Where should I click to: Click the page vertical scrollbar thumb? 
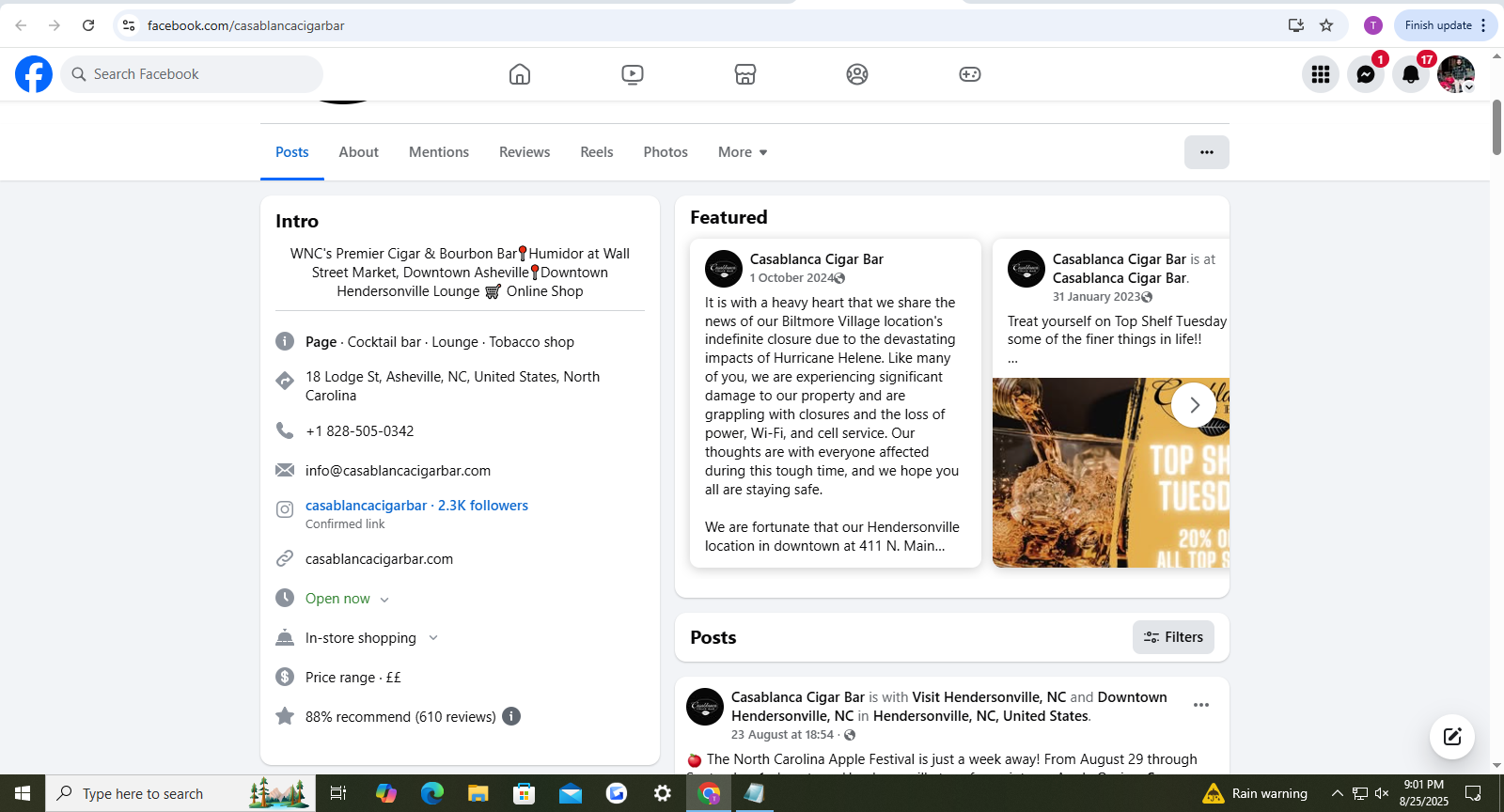(x=1496, y=127)
